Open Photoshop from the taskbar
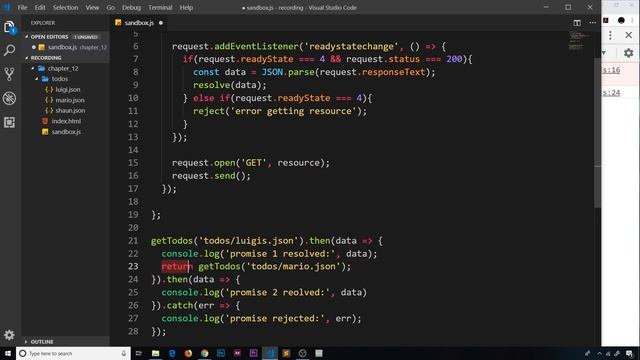 coord(221,353)
